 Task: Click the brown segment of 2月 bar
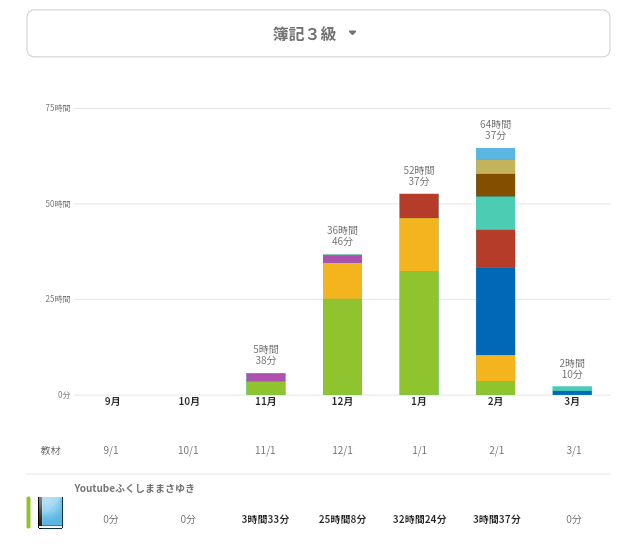coord(495,185)
